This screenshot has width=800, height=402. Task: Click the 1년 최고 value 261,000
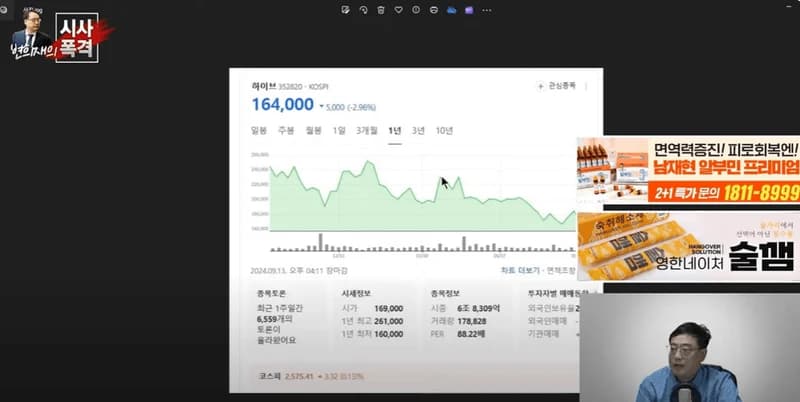(388, 321)
